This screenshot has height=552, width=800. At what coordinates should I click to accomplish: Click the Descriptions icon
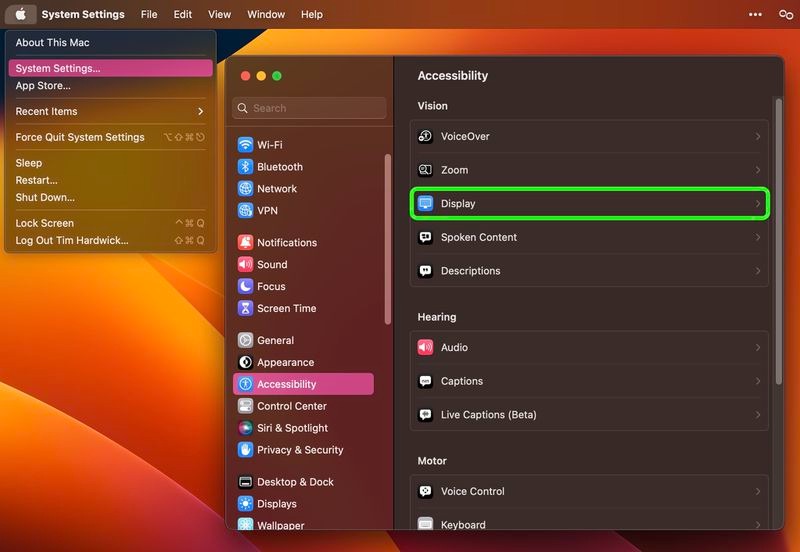click(426, 271)
